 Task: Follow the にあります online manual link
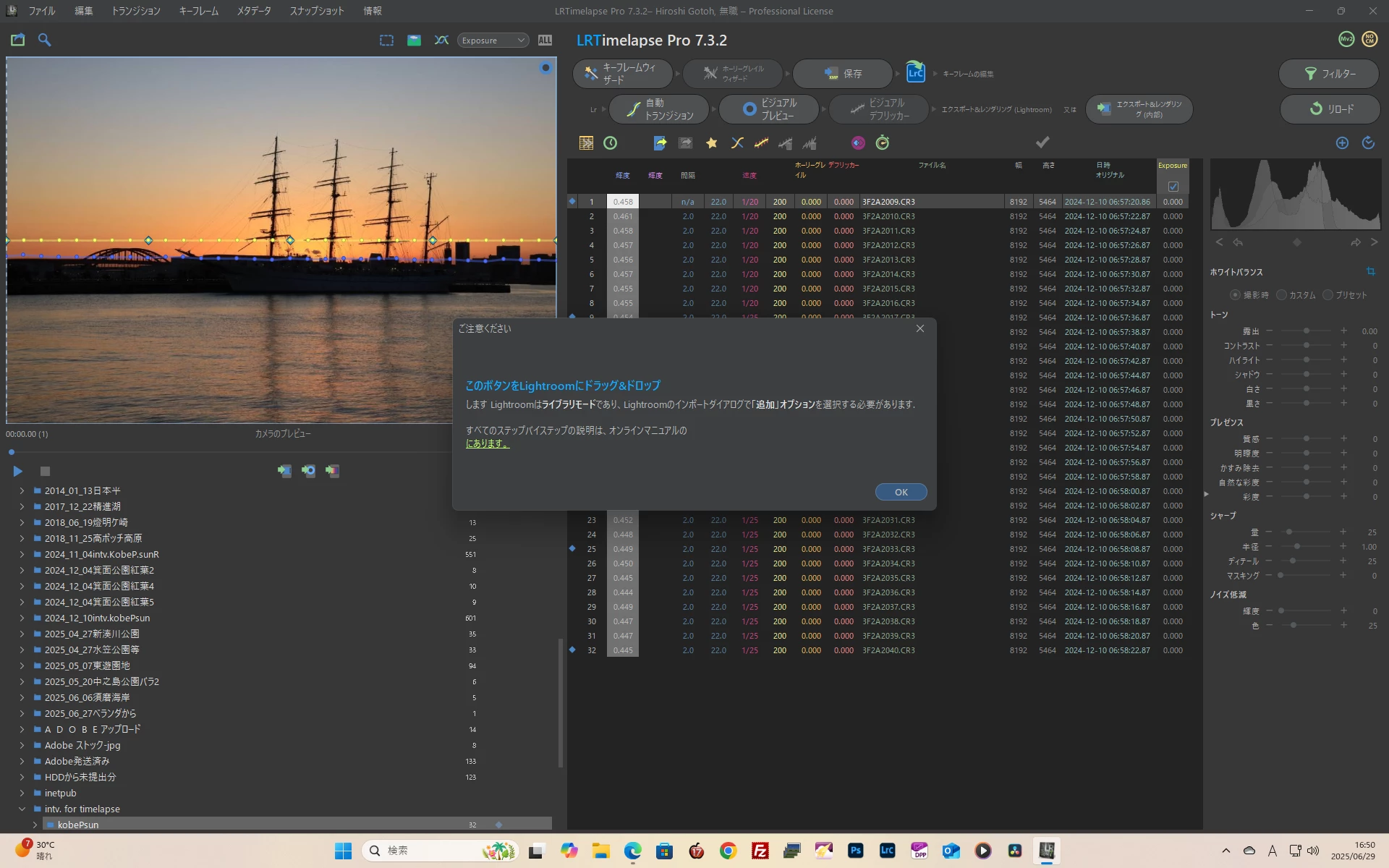[487, 444]
